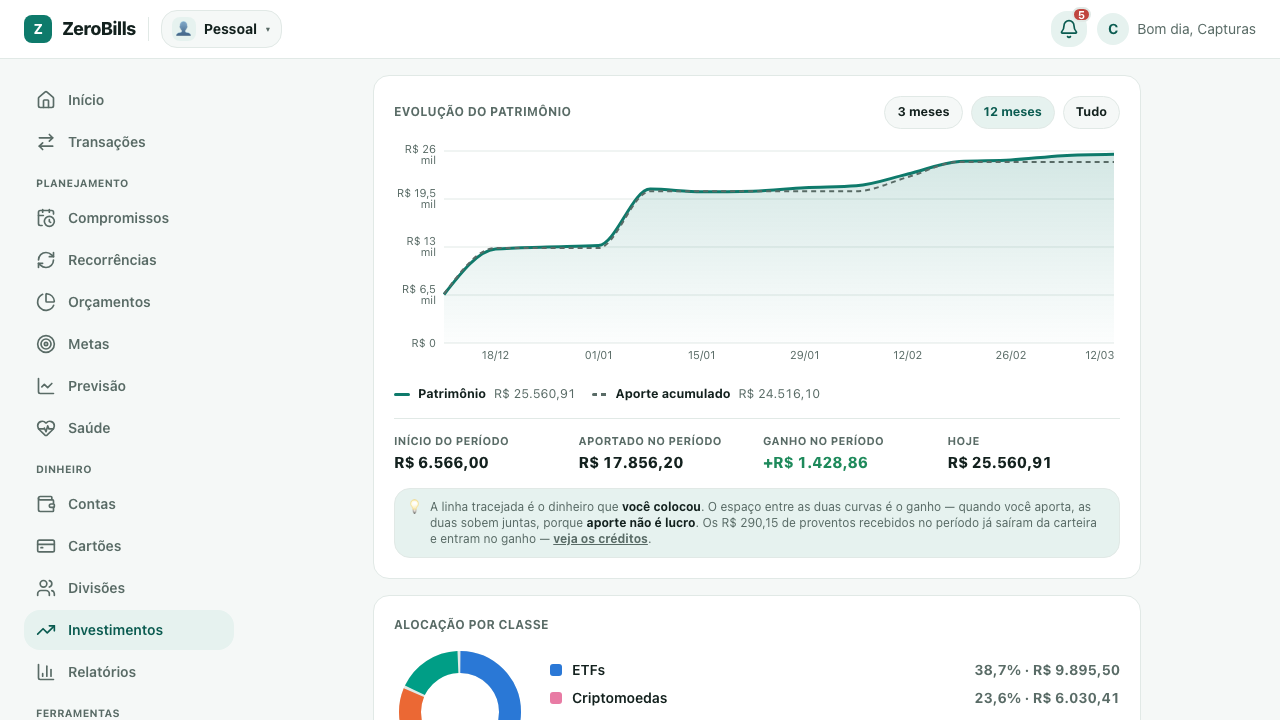Click the "EVOLUÇÃO DO PATRIMÔNIO" heading
The width and height of the screenshot is (1280, 720).
pos(483,112)
